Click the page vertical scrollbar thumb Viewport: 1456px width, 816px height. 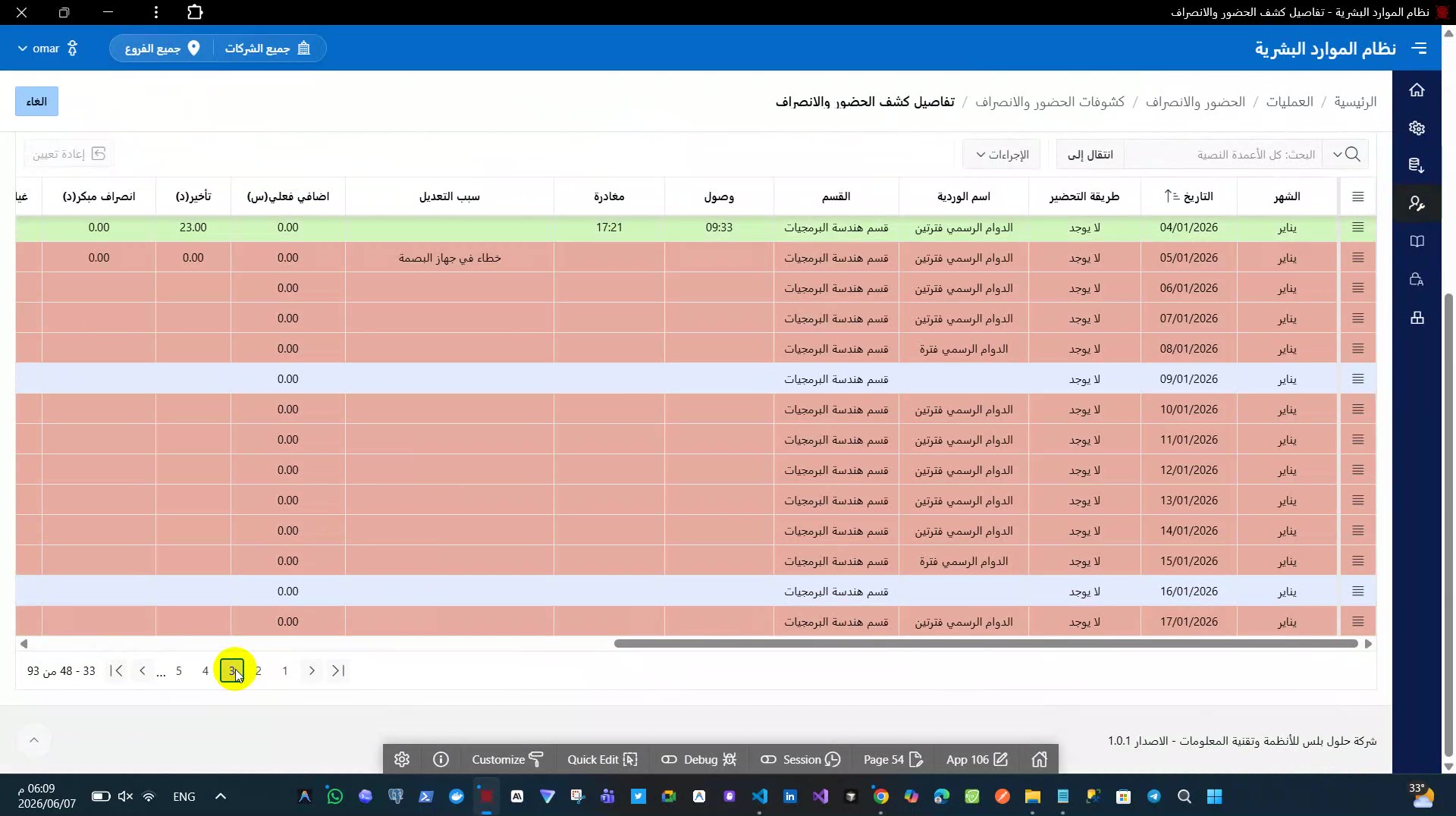click(x=1448, y=523)
